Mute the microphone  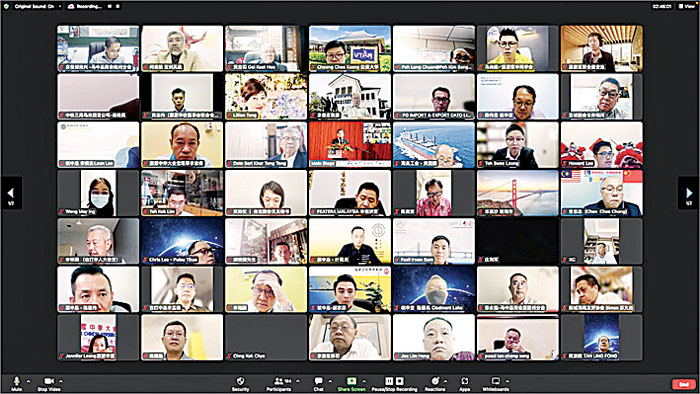(17, 383)
